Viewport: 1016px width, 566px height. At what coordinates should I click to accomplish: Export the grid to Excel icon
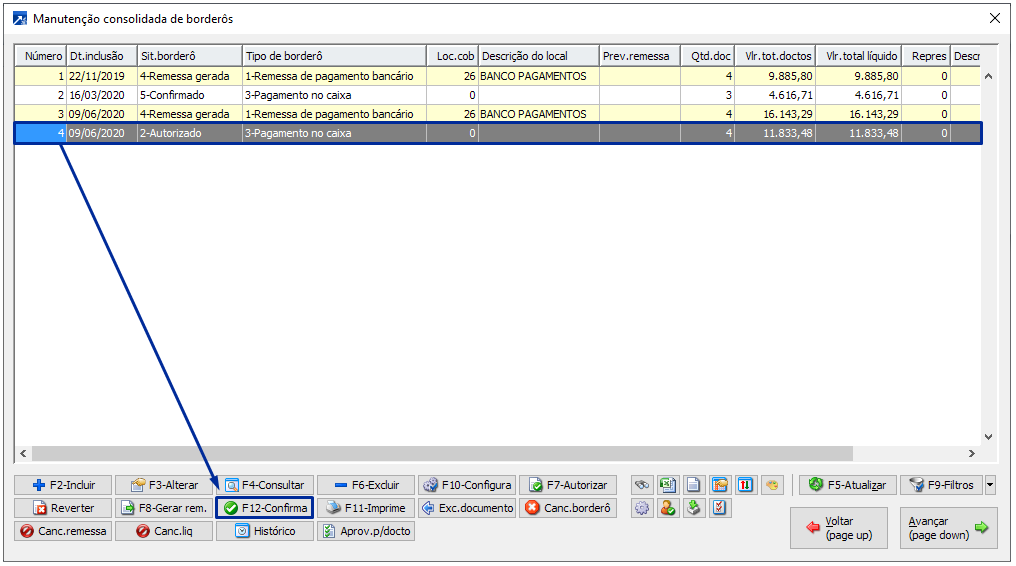(x=667, y=485)
